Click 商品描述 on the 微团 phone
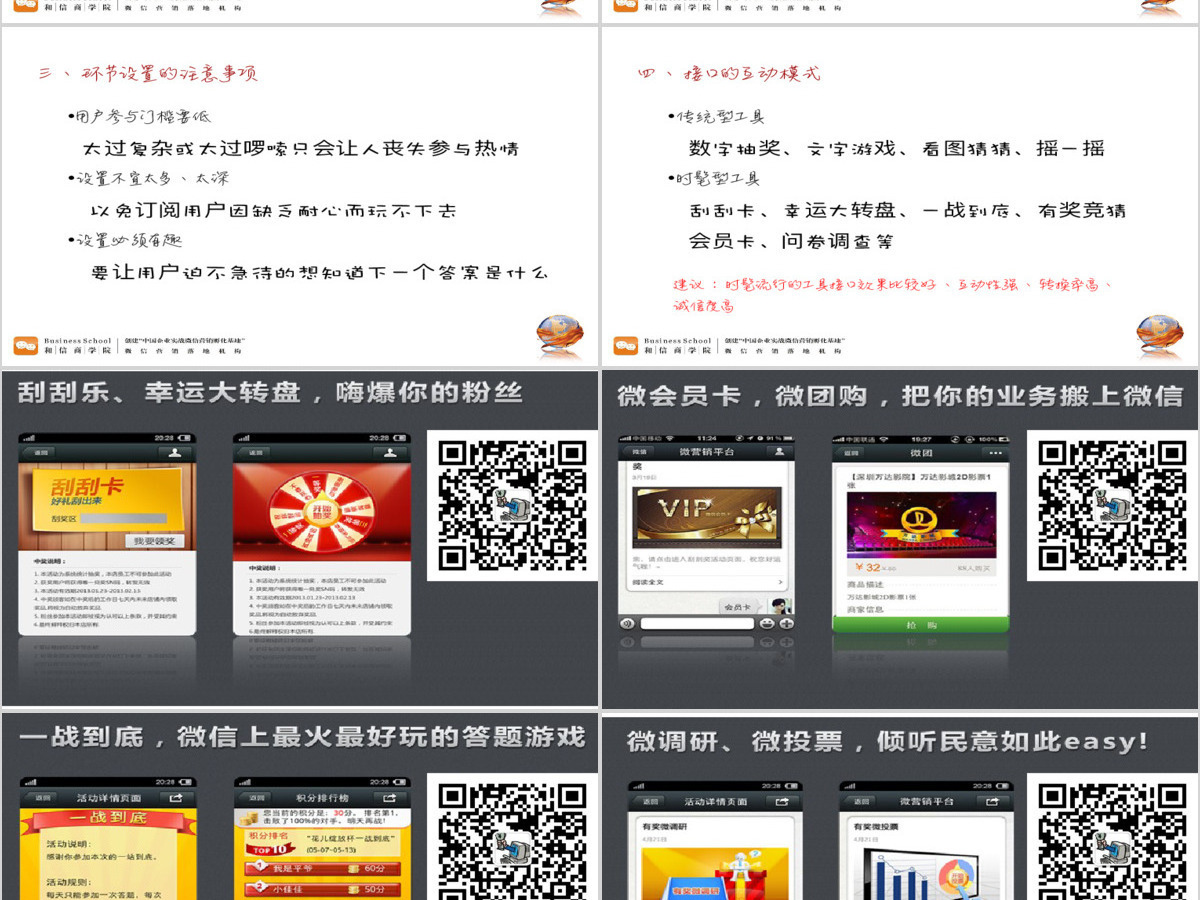 (865, 583)
